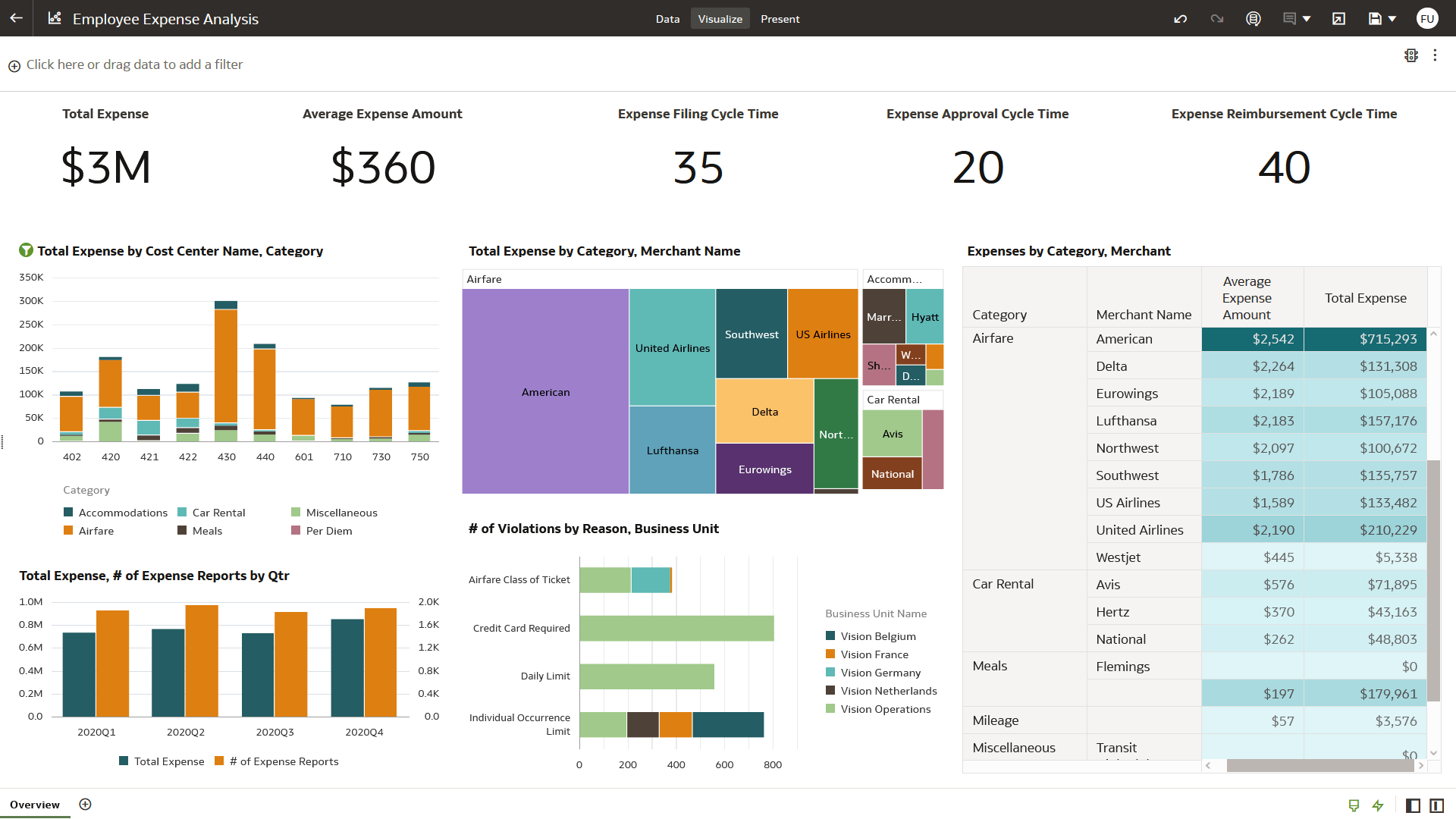The width and height of the screenshot is (1456, 819).
Task: Switch to the Present tab
Action: click(780, 18)
